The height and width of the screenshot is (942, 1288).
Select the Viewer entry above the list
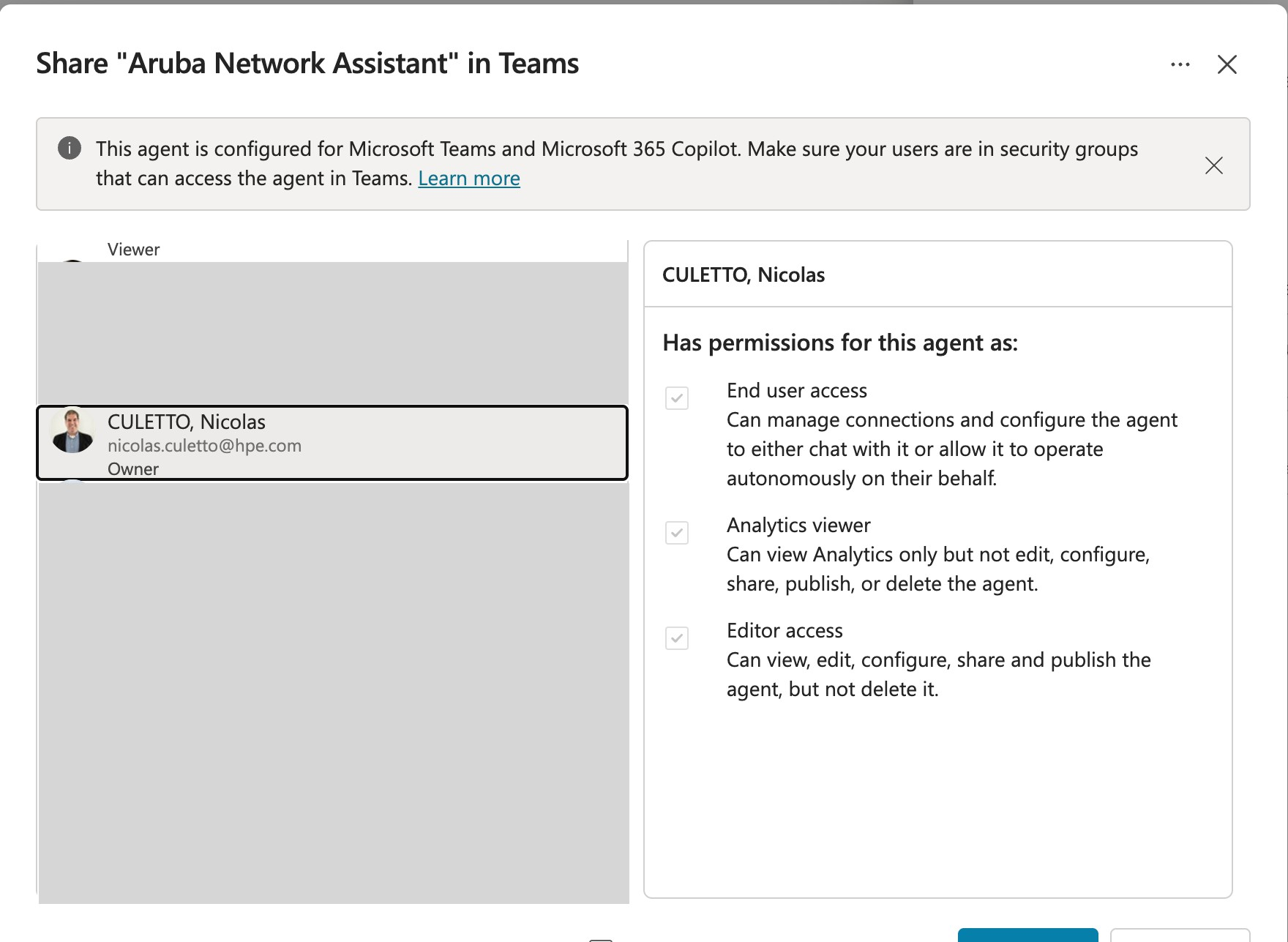(133, 250)
